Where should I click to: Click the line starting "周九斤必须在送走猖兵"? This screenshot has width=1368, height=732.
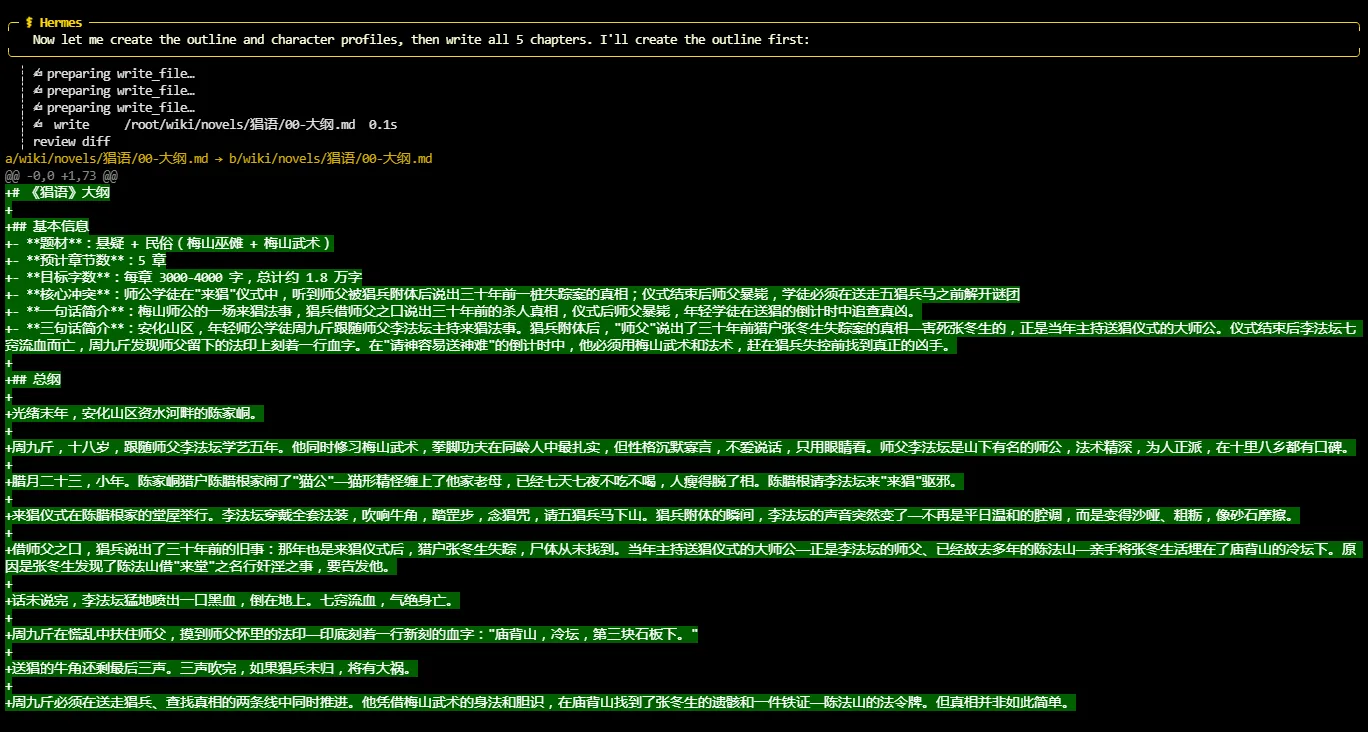tap(541, 702)
